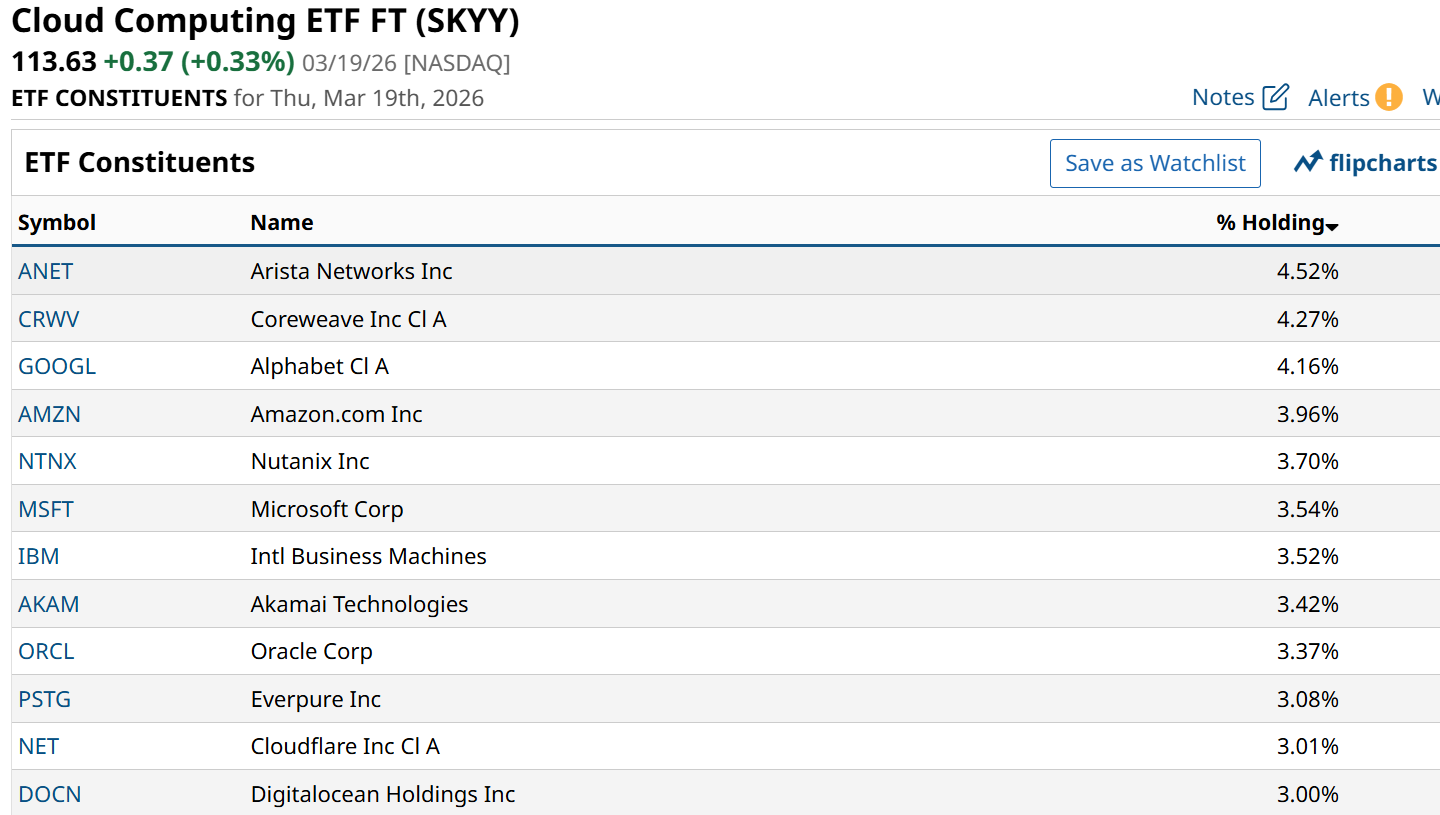Click the PSTG symbol link

point(45,699)
